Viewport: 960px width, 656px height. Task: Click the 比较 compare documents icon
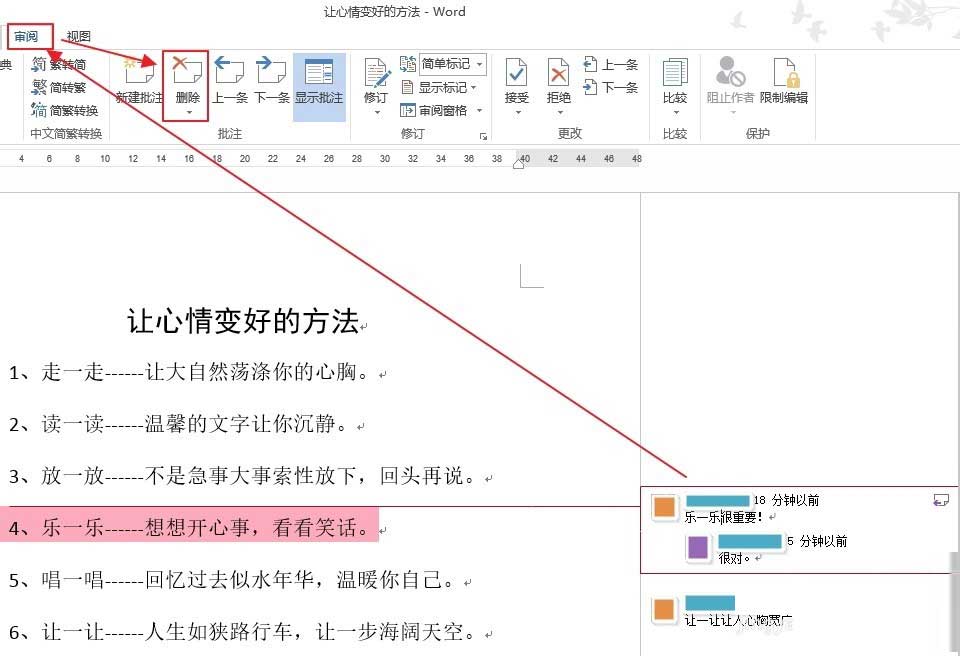(675, 72)
